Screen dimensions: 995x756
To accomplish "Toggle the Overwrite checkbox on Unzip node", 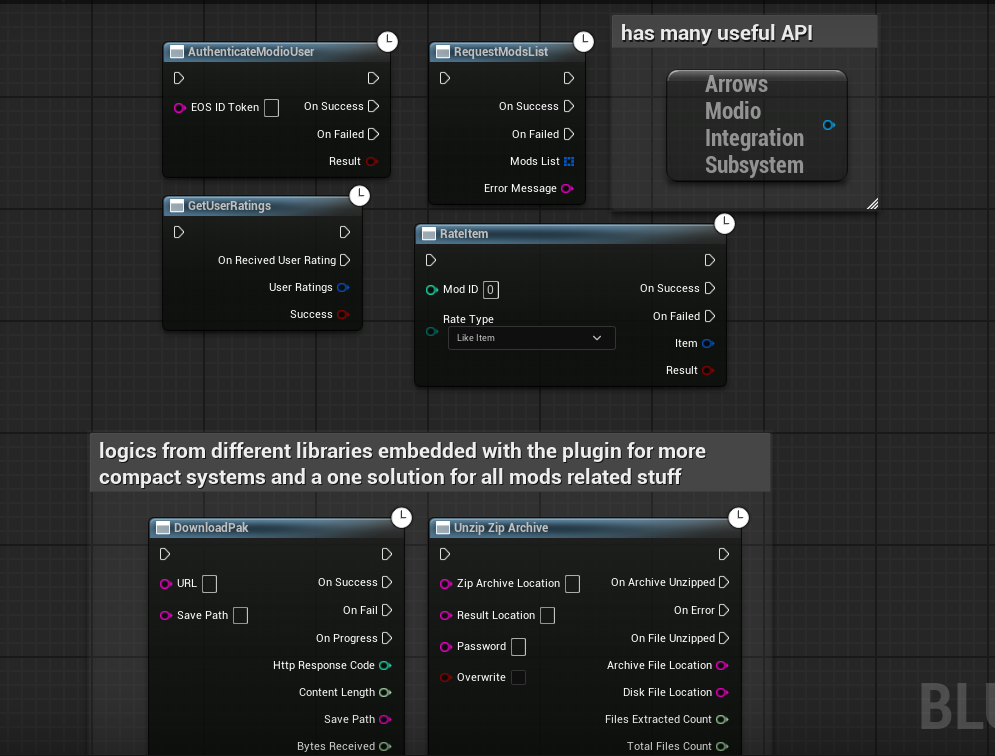I will pos(518,677).
